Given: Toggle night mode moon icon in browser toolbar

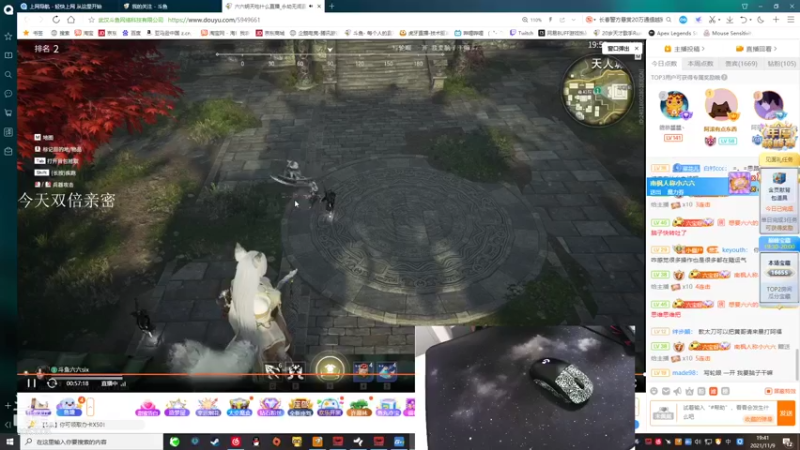Looking at the screenshot, I should [760, 19].
